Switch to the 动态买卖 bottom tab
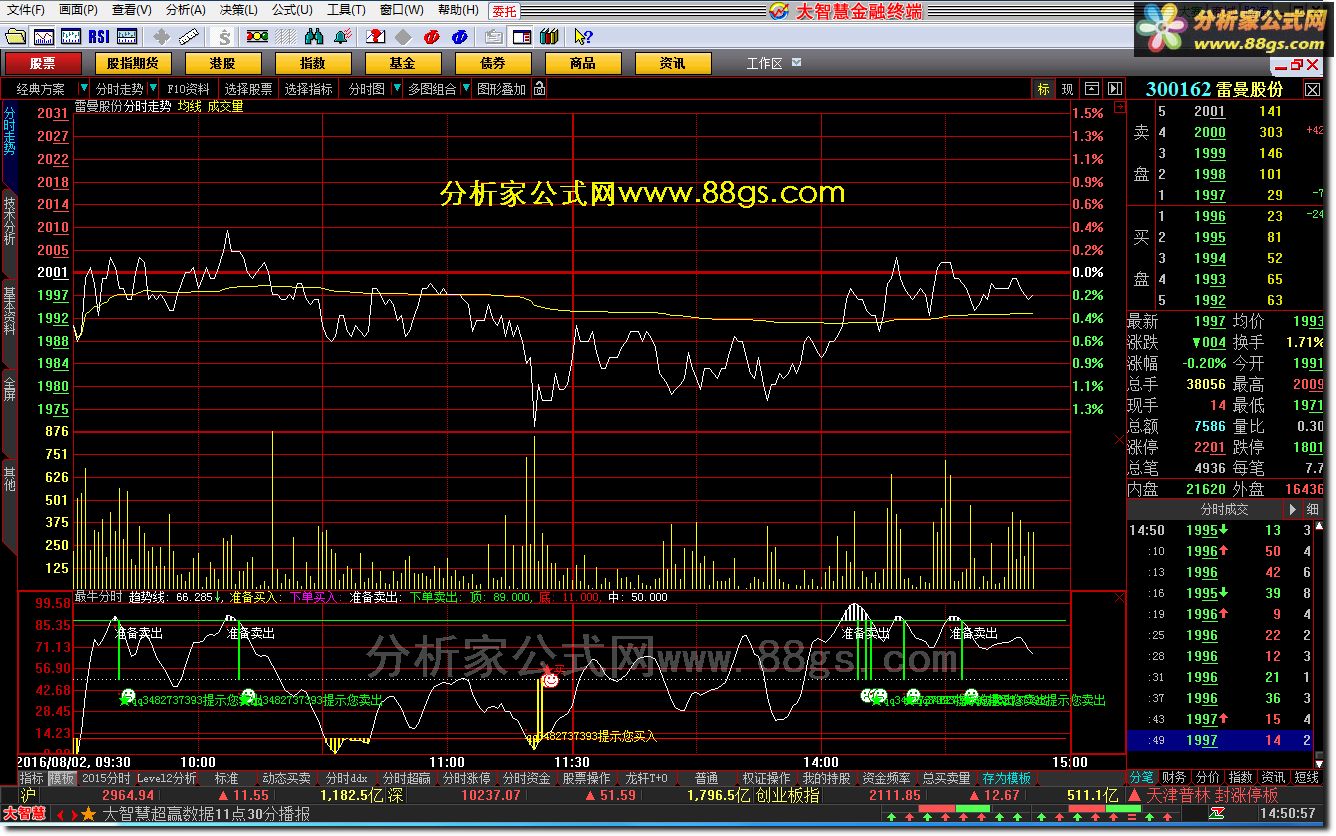The image size is (1336, 836). coord(287,778)
